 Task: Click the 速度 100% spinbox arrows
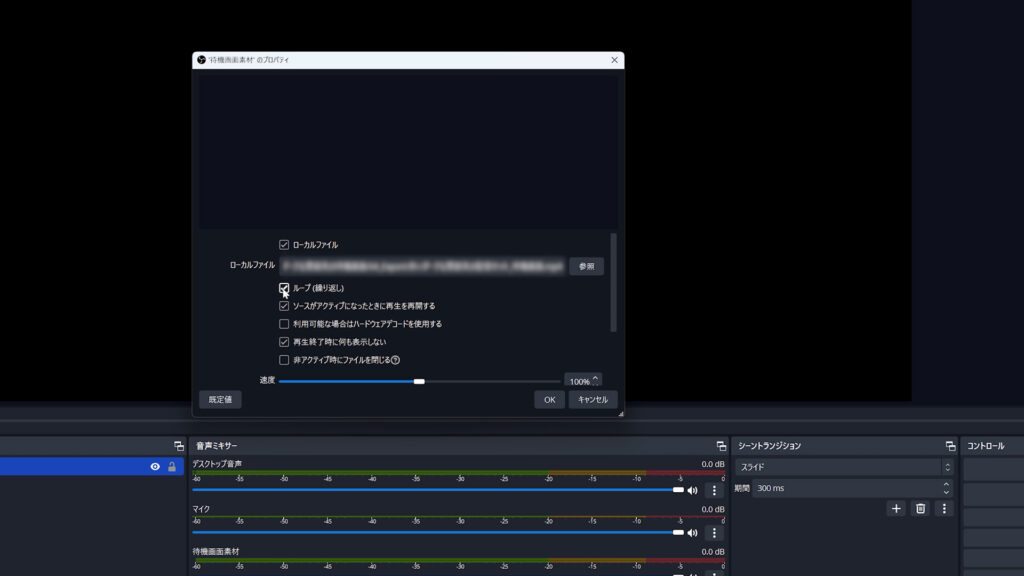pos(597,380)
